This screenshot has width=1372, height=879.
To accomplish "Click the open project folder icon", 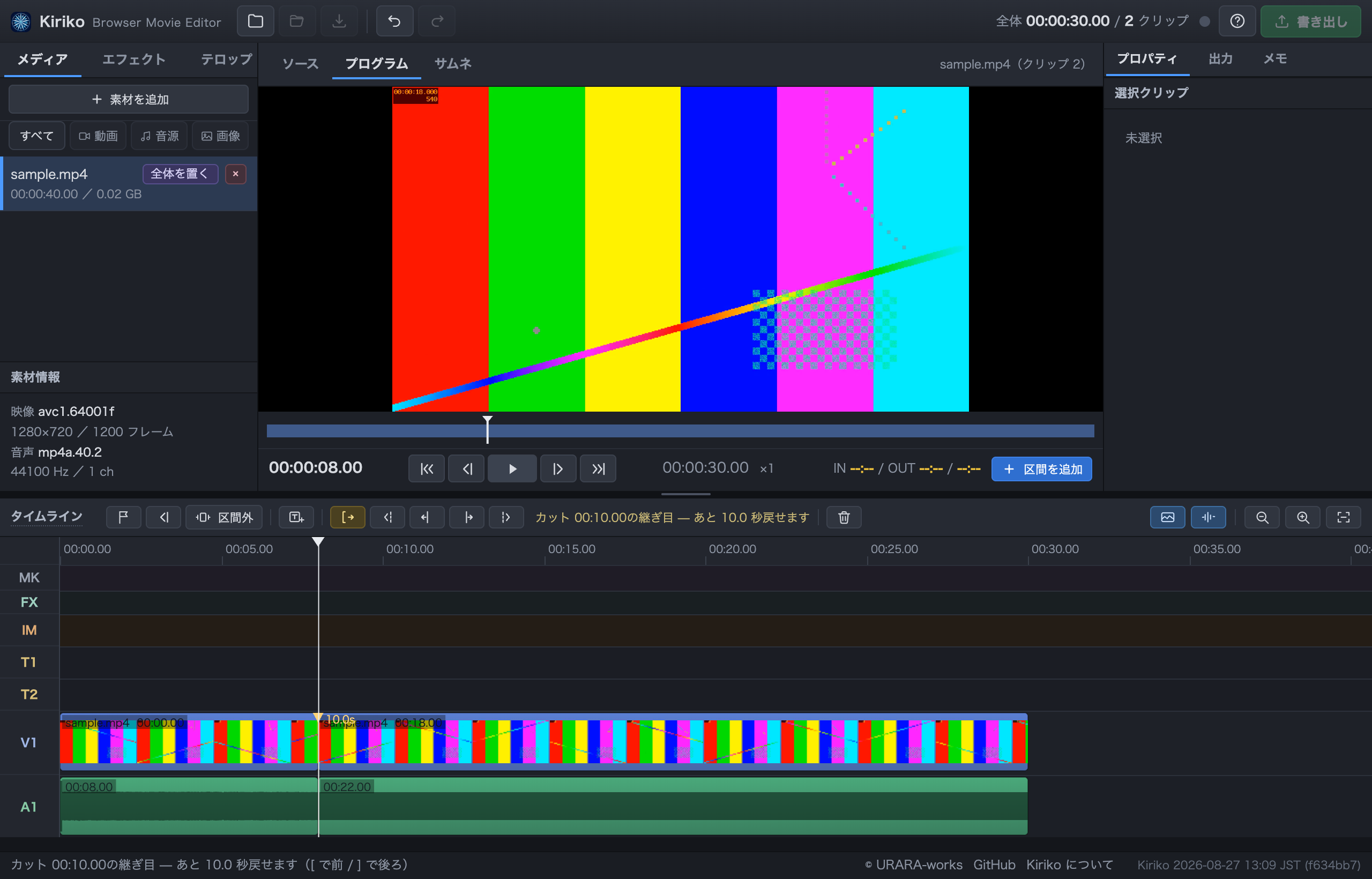I will tap(297, 21).
